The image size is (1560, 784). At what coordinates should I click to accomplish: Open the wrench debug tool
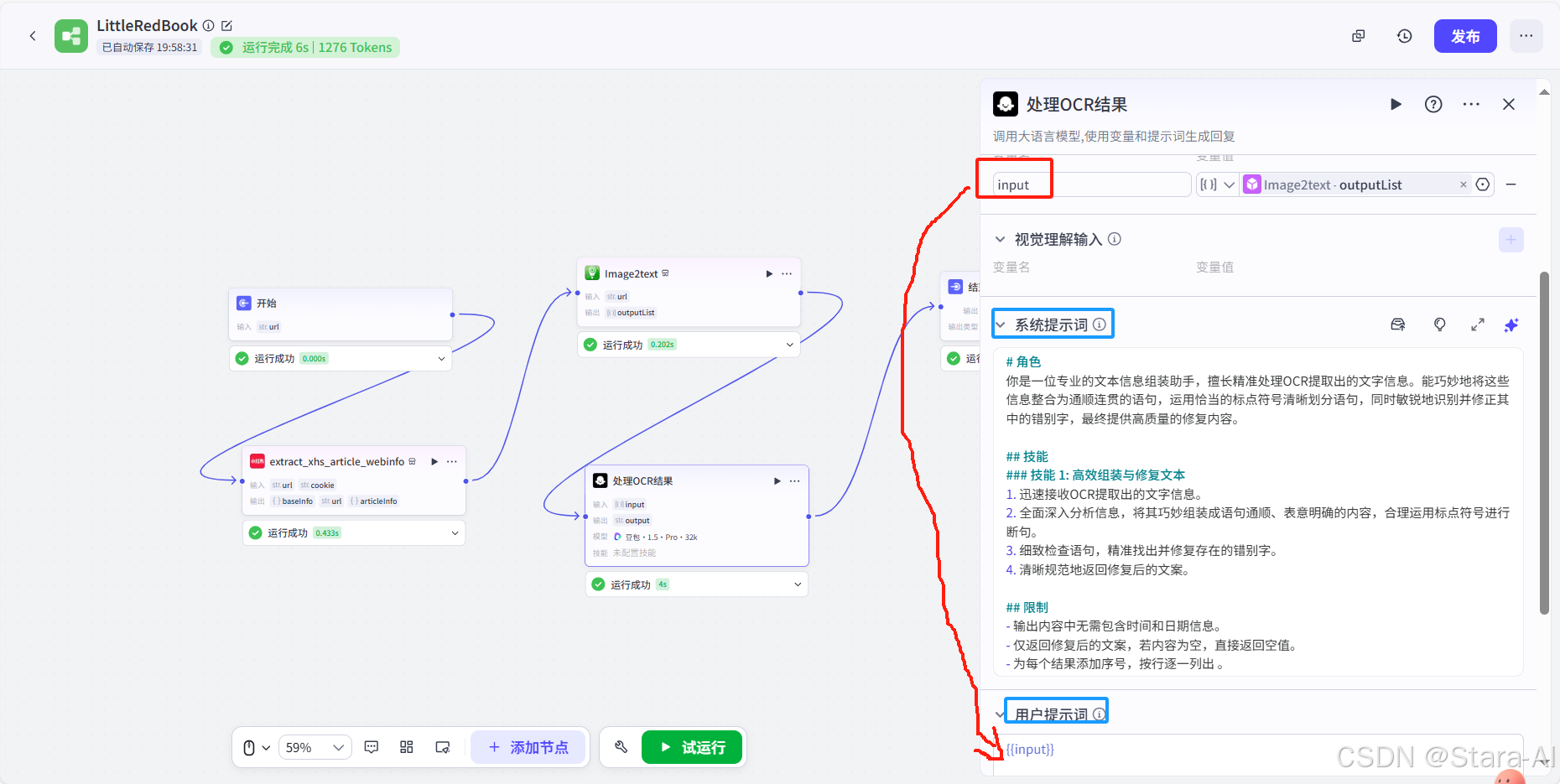621,747
